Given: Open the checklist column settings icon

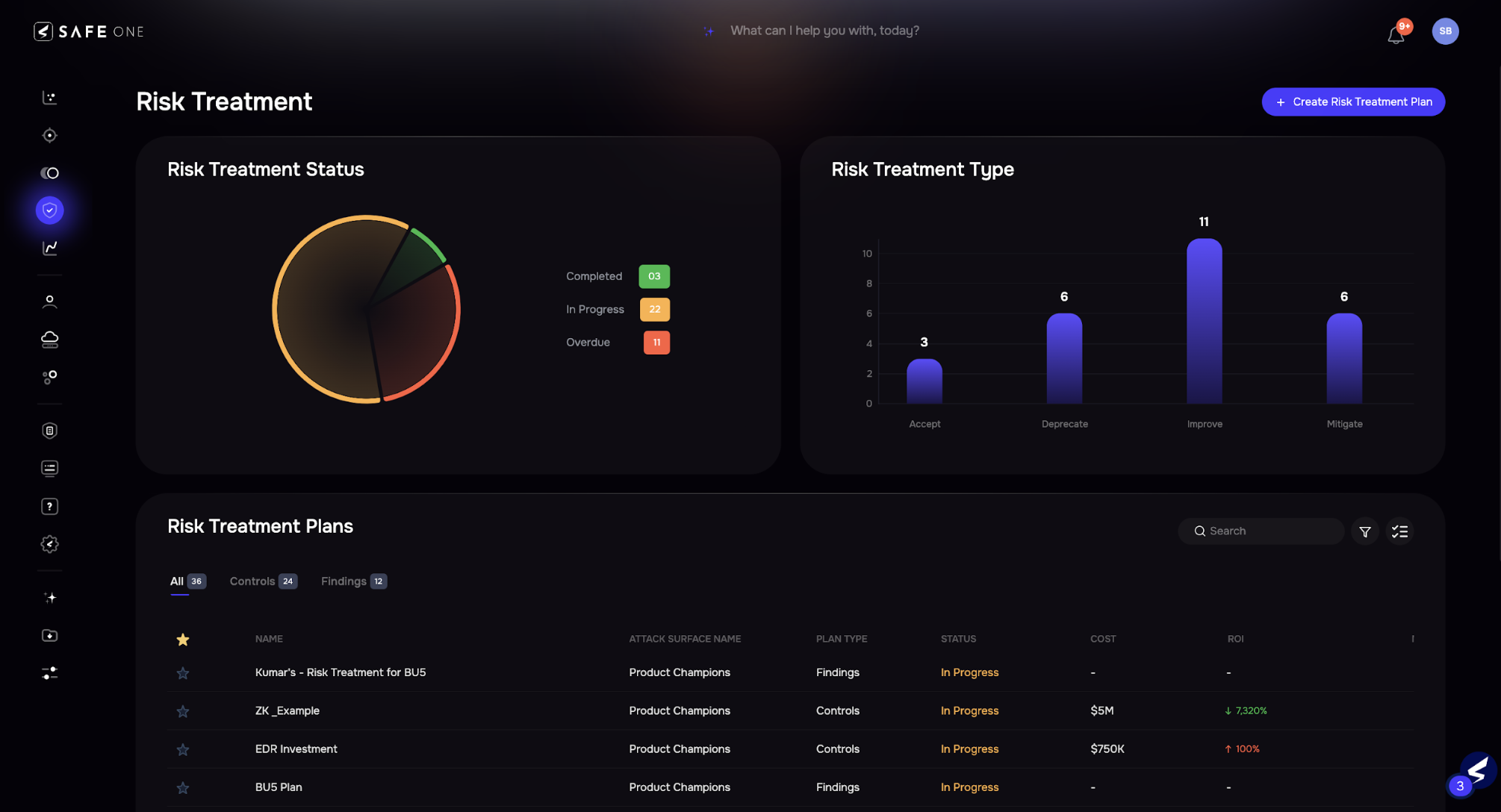Looking at the screenshot, I should pos(1399,531).
